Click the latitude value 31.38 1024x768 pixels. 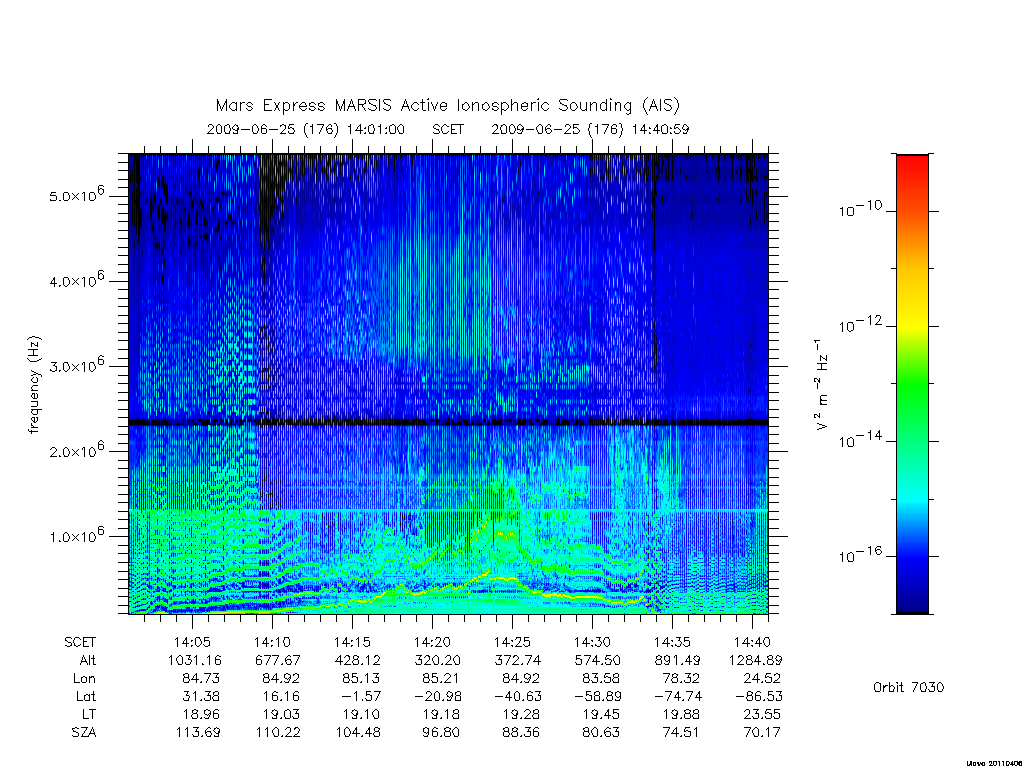click(201, 697)
